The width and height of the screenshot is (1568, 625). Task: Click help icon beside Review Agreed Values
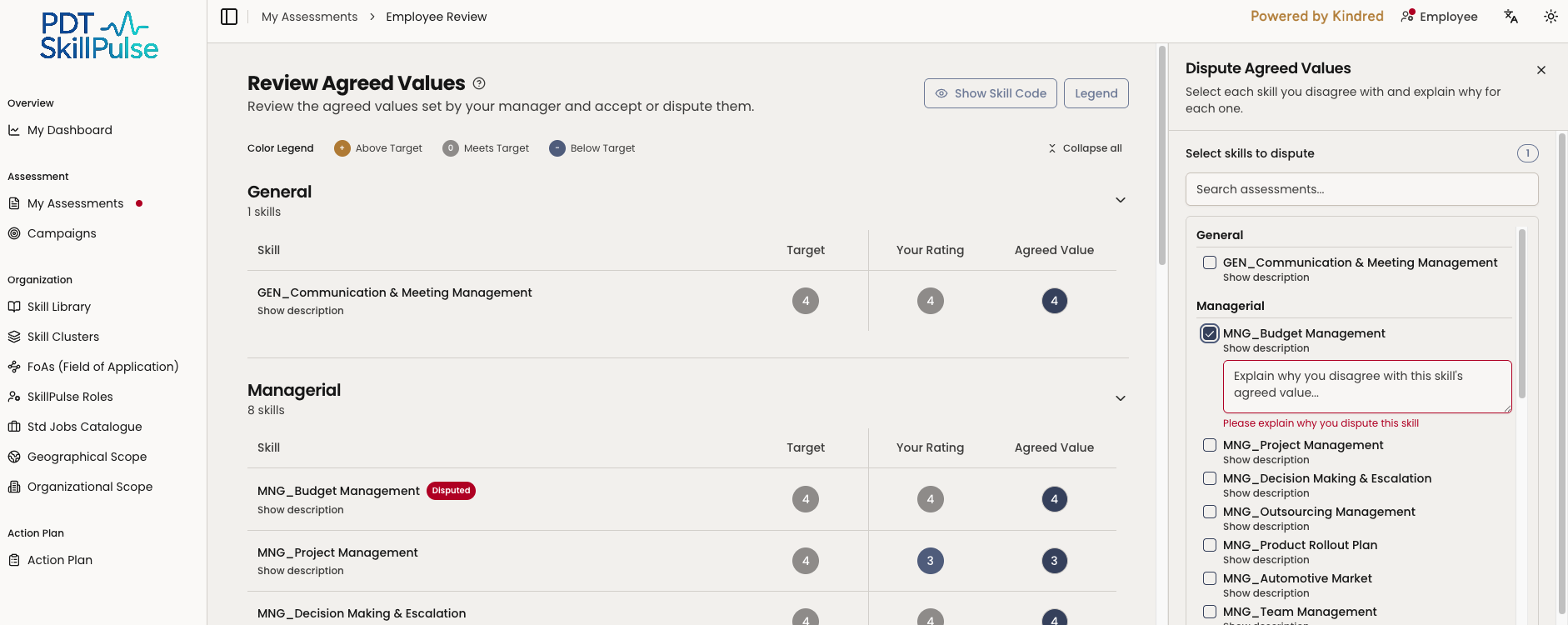[479, 83]
